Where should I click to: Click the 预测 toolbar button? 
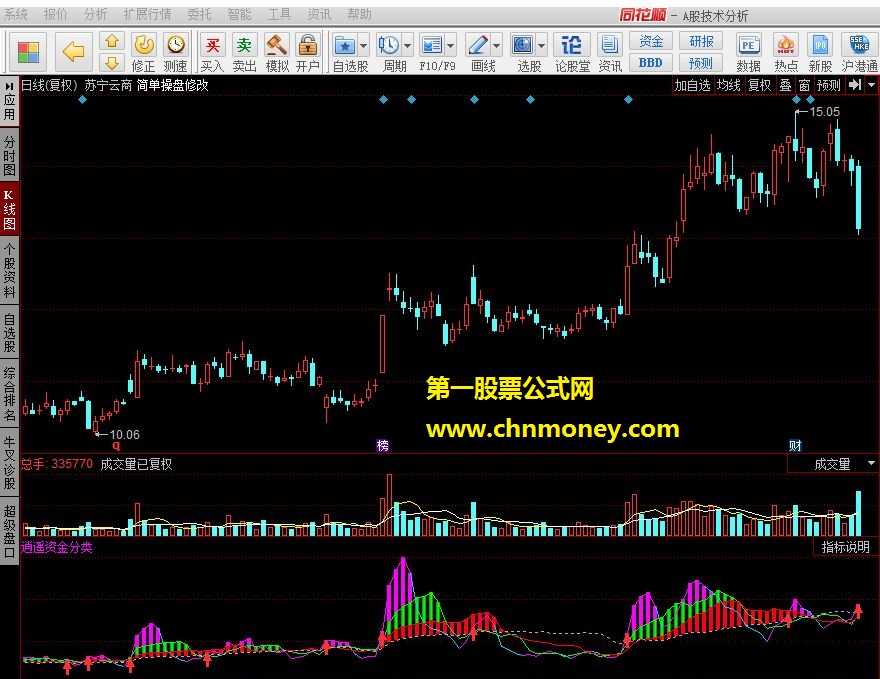(701, 63)
